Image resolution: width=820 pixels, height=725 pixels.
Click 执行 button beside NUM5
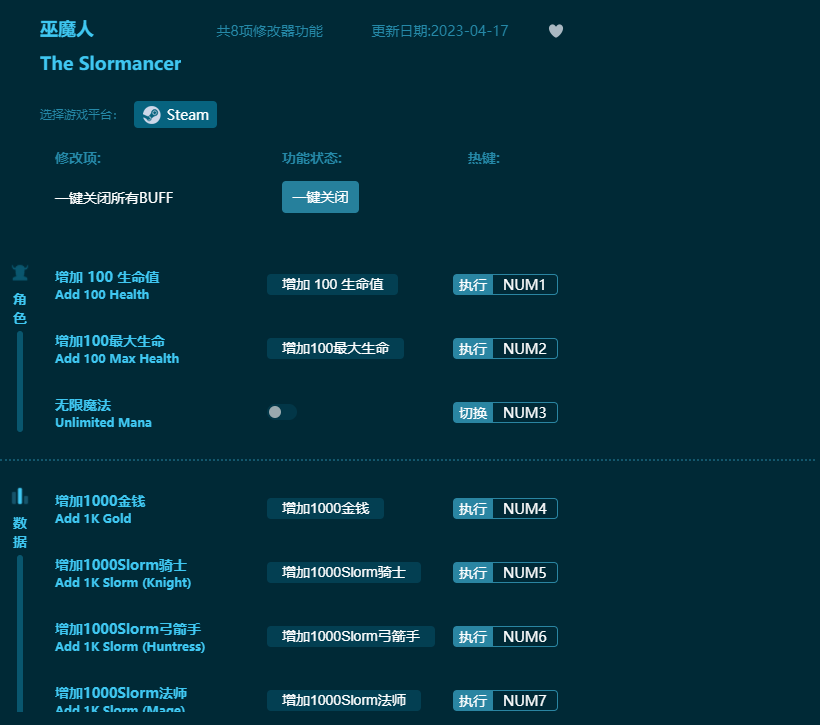473,572
